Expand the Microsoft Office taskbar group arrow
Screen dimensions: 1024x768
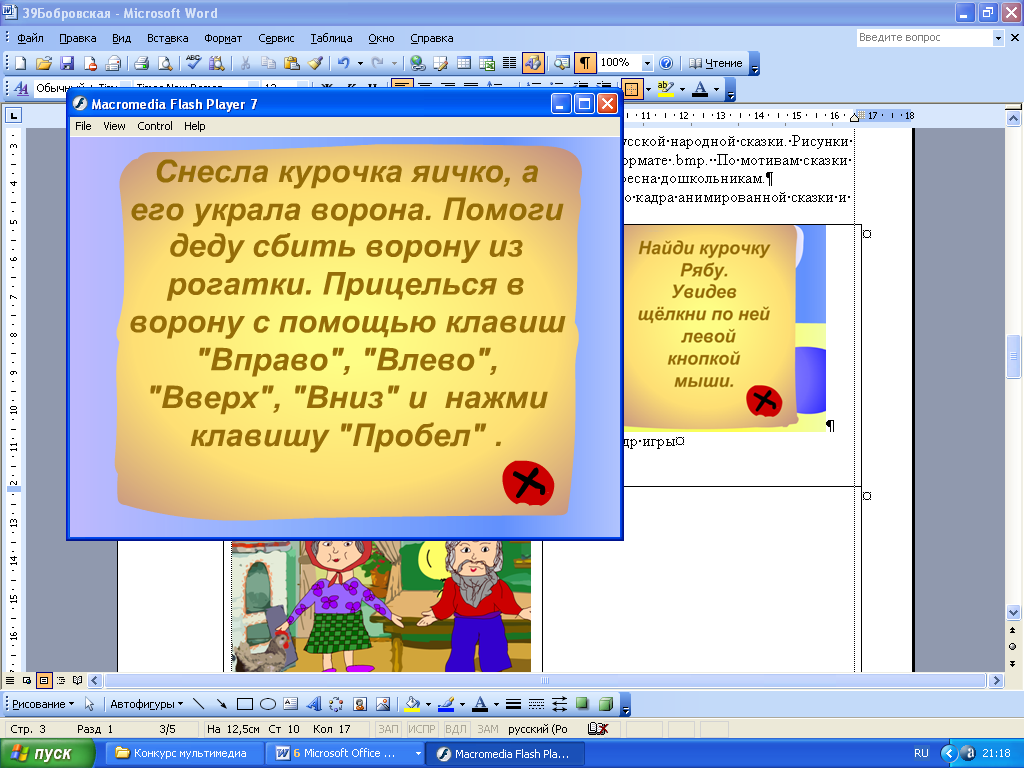(x=418, y=754)
